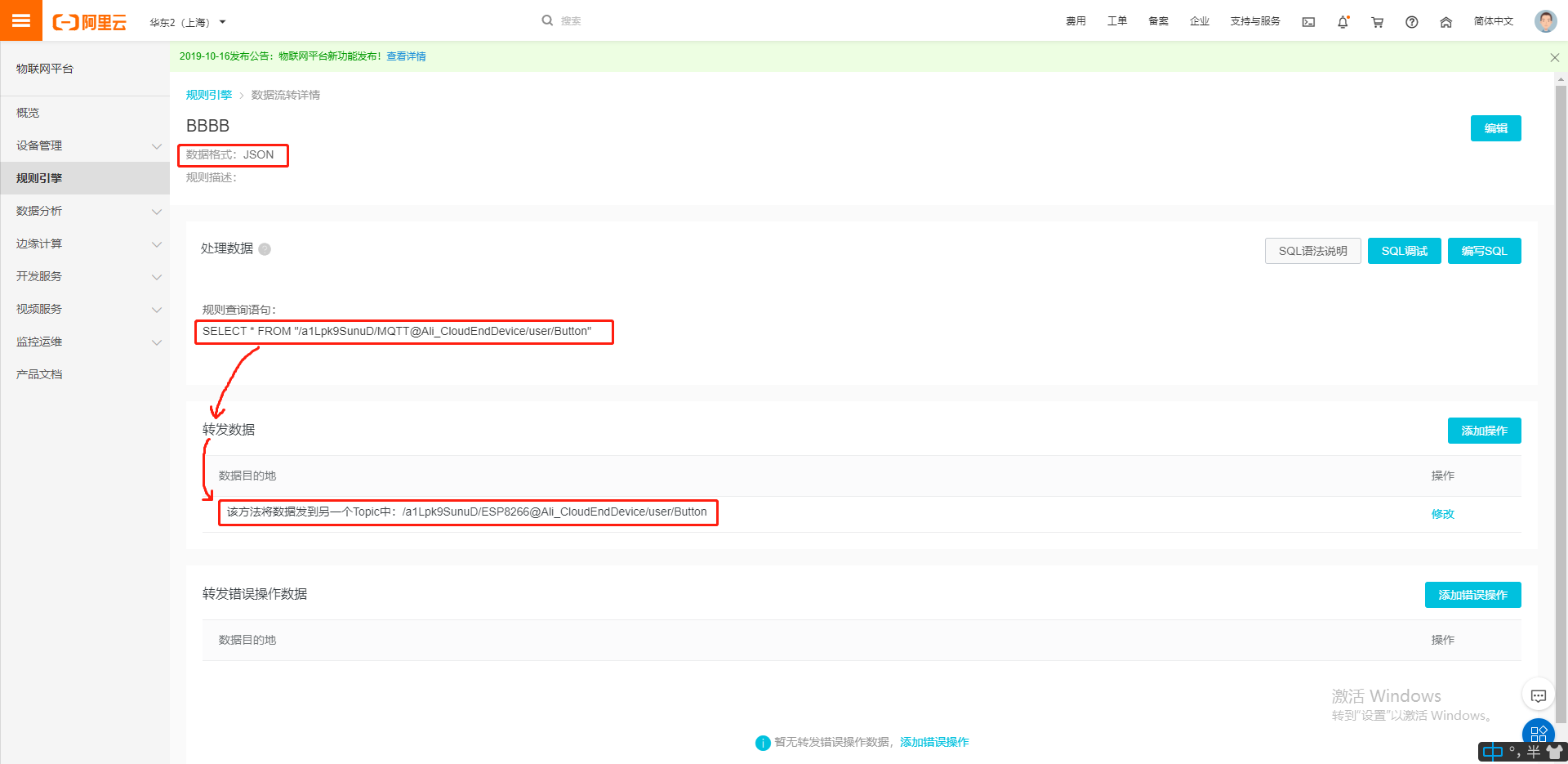1568x764 pixels.
Task: Click the 编写SQL button
Action: pyautogui.click(x=1484, y=251)
